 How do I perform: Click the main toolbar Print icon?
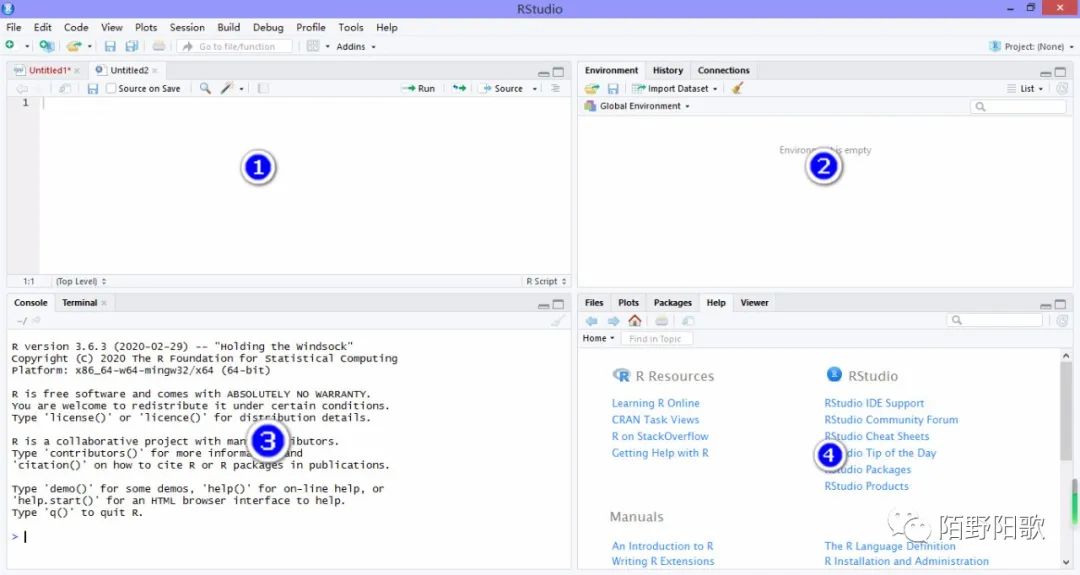(158, 46)
